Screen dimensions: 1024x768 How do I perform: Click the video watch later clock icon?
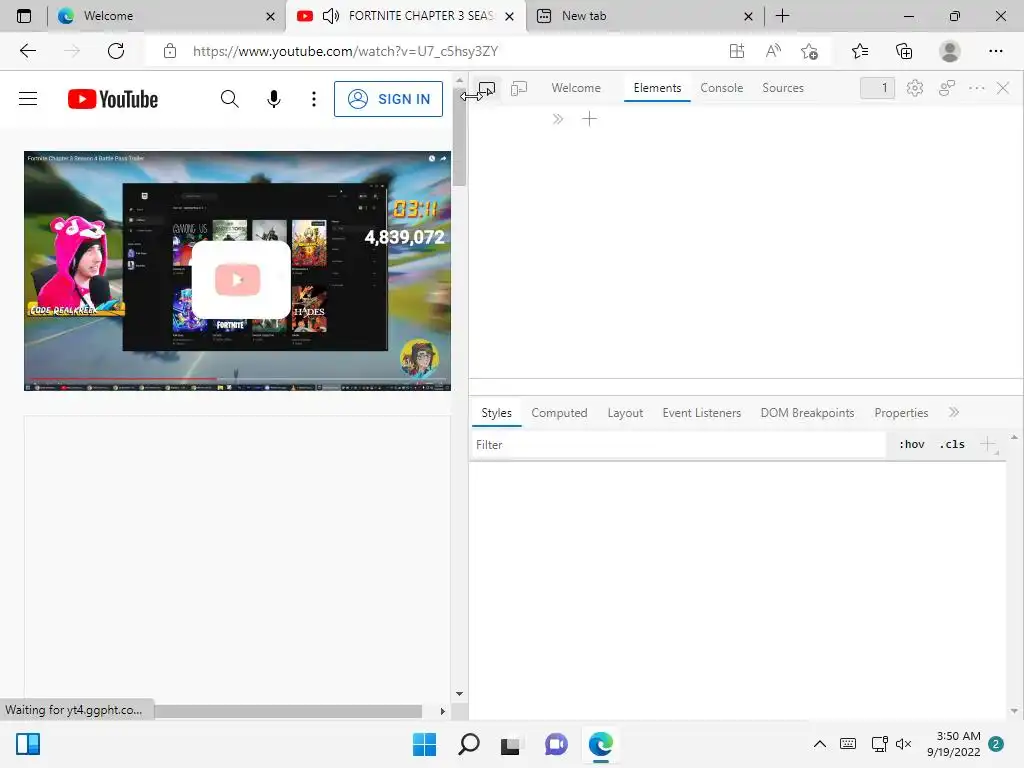point(432,158)
